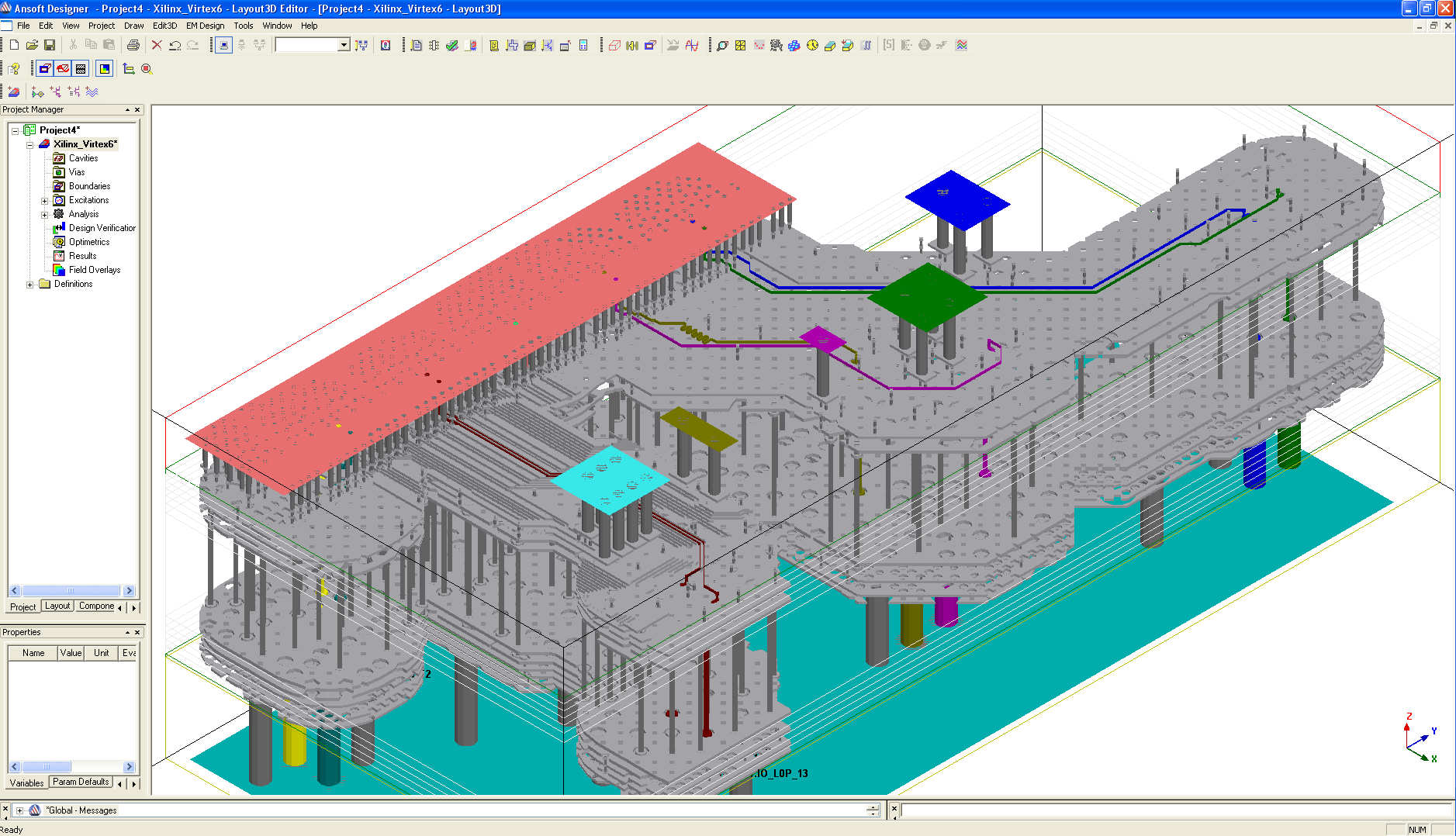Close the Project Manager panel
Screen dimensions: 1456x836
(138, 110)
